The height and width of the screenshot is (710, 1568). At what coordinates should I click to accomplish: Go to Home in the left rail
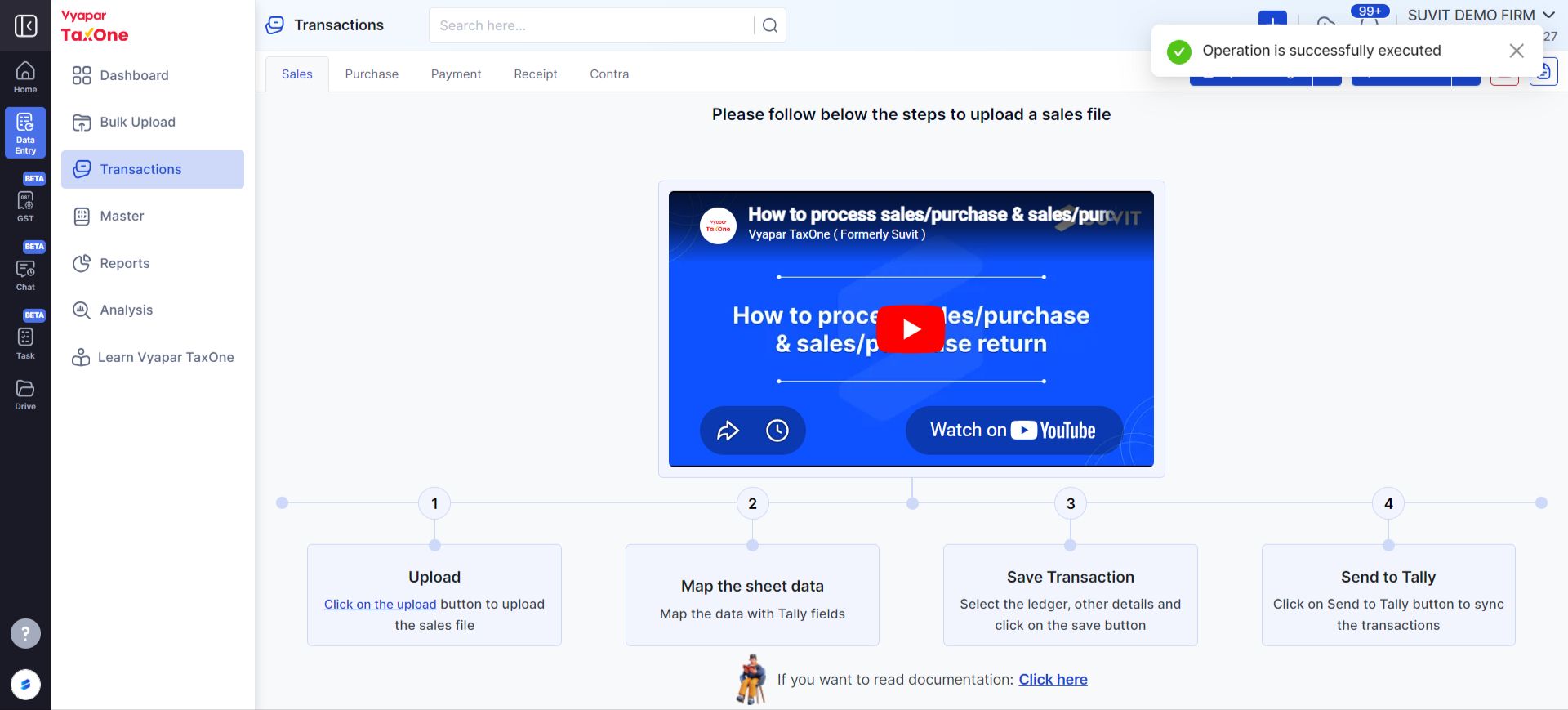click(x=25, y=77)
